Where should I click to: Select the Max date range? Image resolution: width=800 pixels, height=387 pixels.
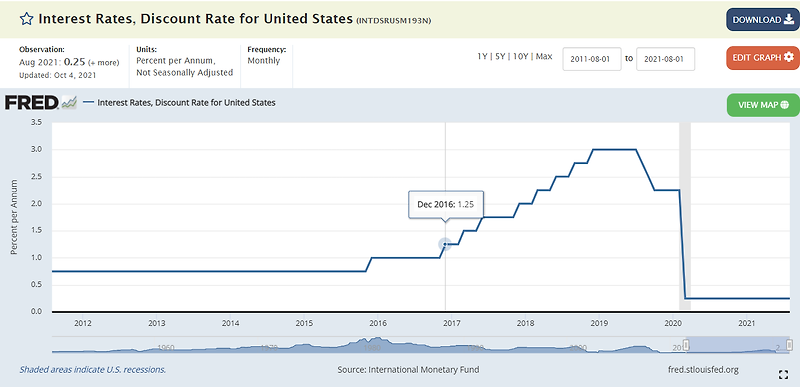544,57
